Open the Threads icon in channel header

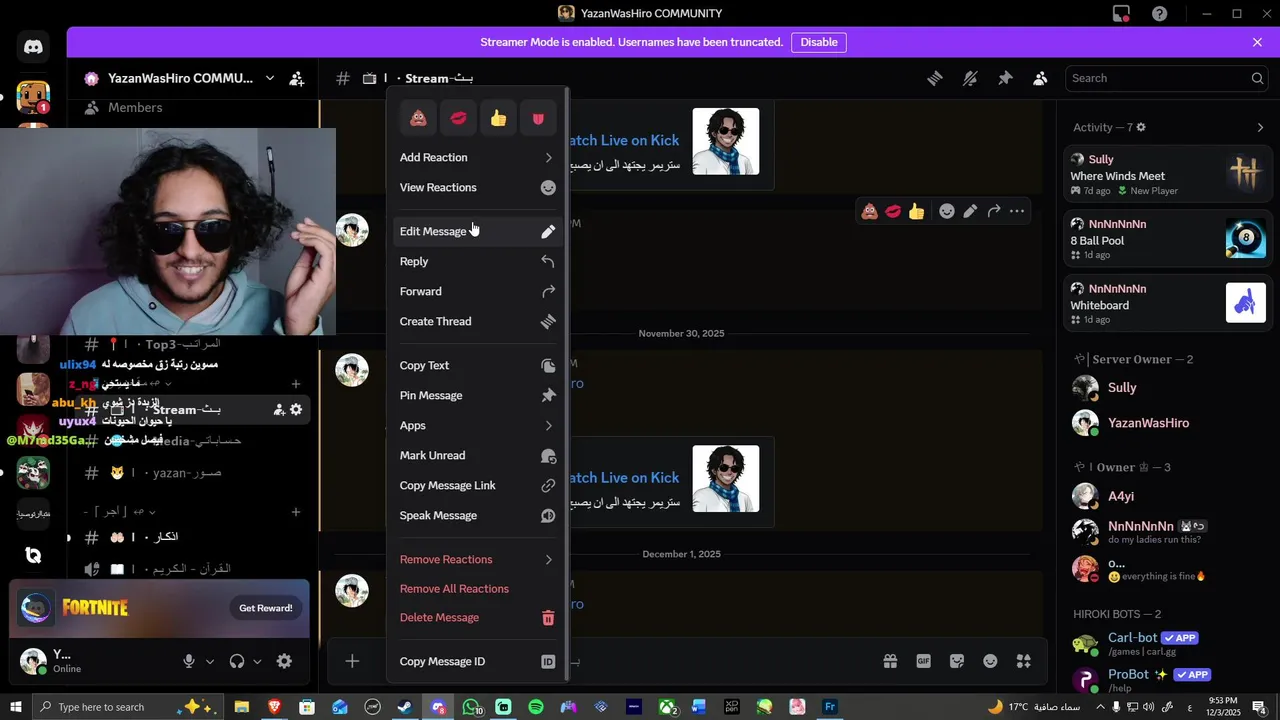coord(935,78)
